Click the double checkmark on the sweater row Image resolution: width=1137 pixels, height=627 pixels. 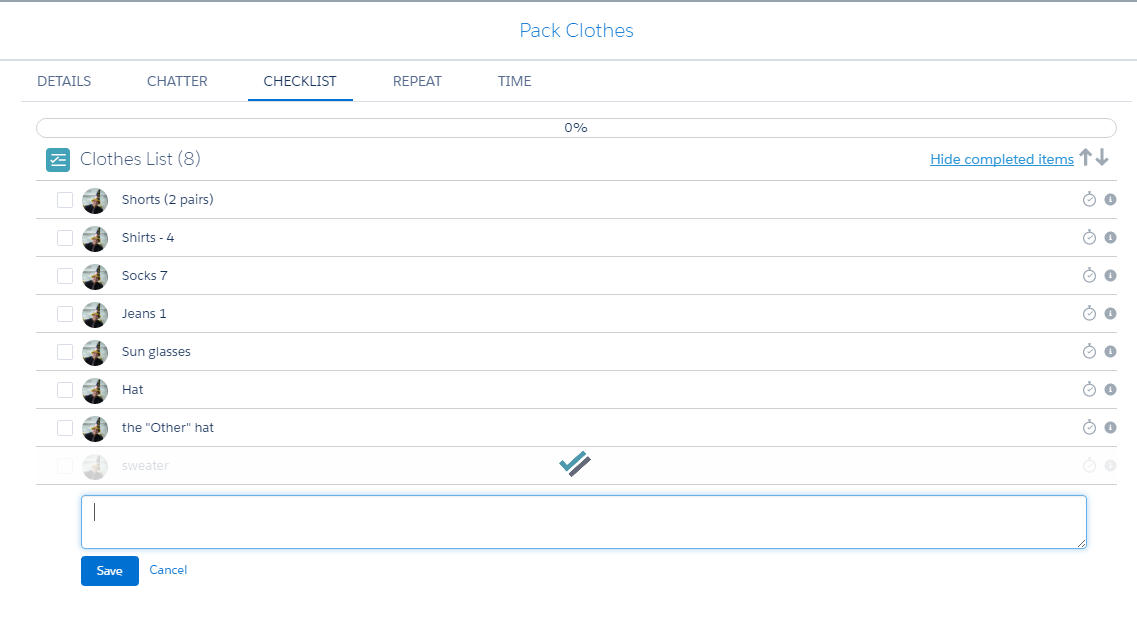(576, 463)
